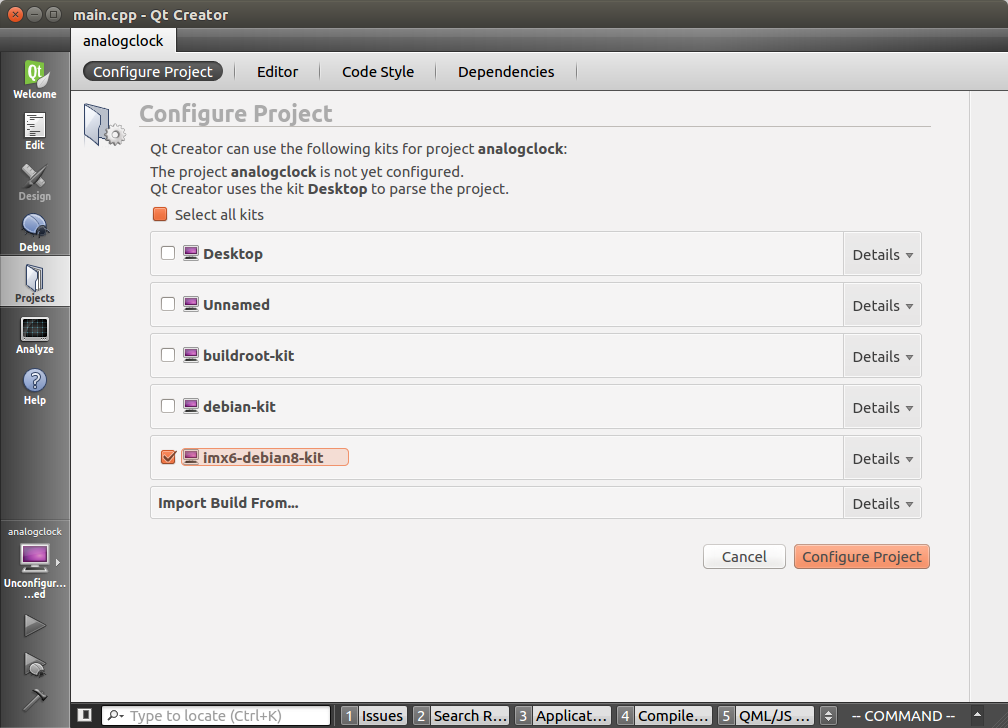This screenshot has height=728, width=1008.
Task: Check the buildroot-kit checkbox
Action: point(168,355)
